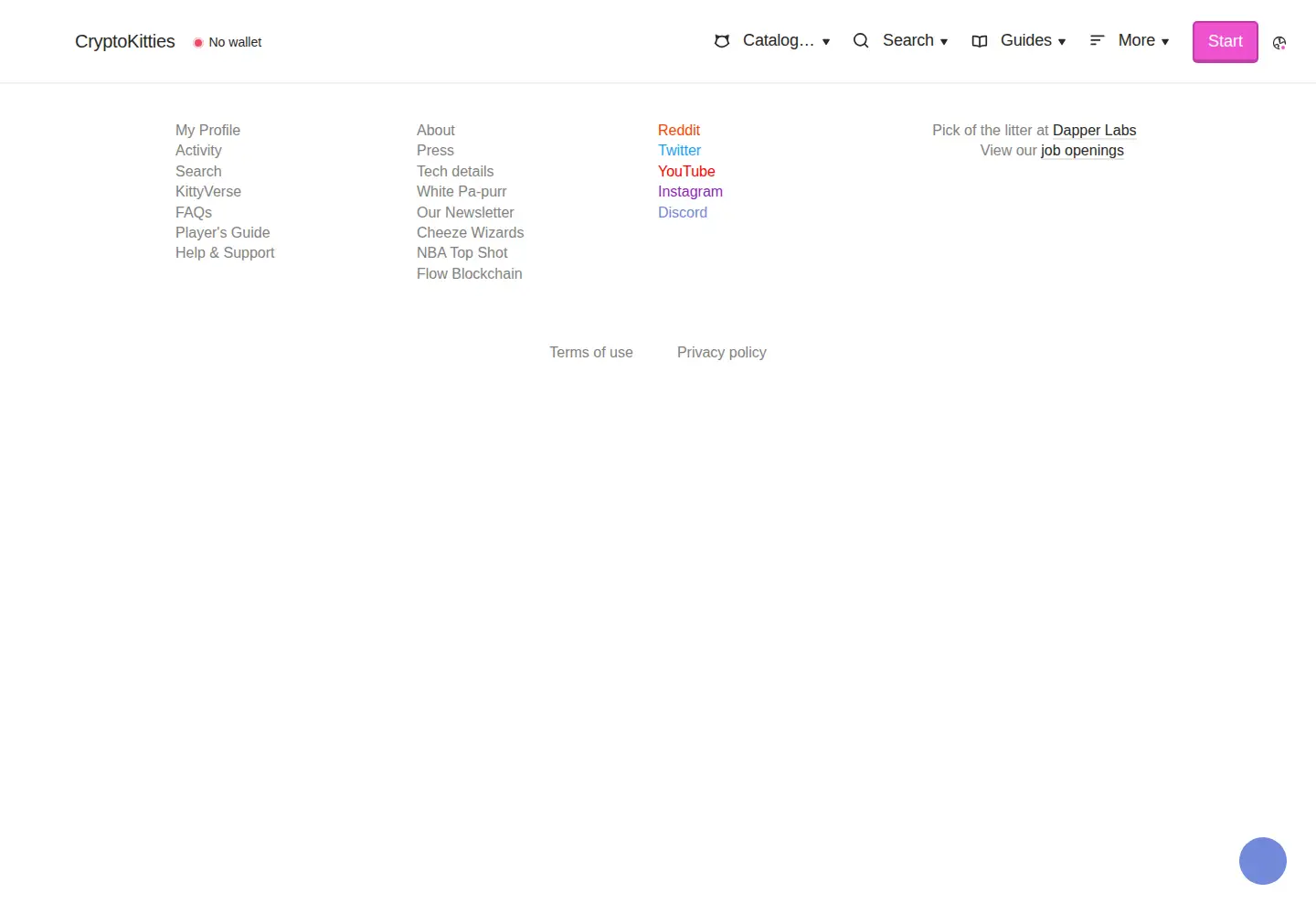Viewport: 1316px width, 914px height.
Task: Expand the Catalog dropdown arrow
Action: pos(826,42)
